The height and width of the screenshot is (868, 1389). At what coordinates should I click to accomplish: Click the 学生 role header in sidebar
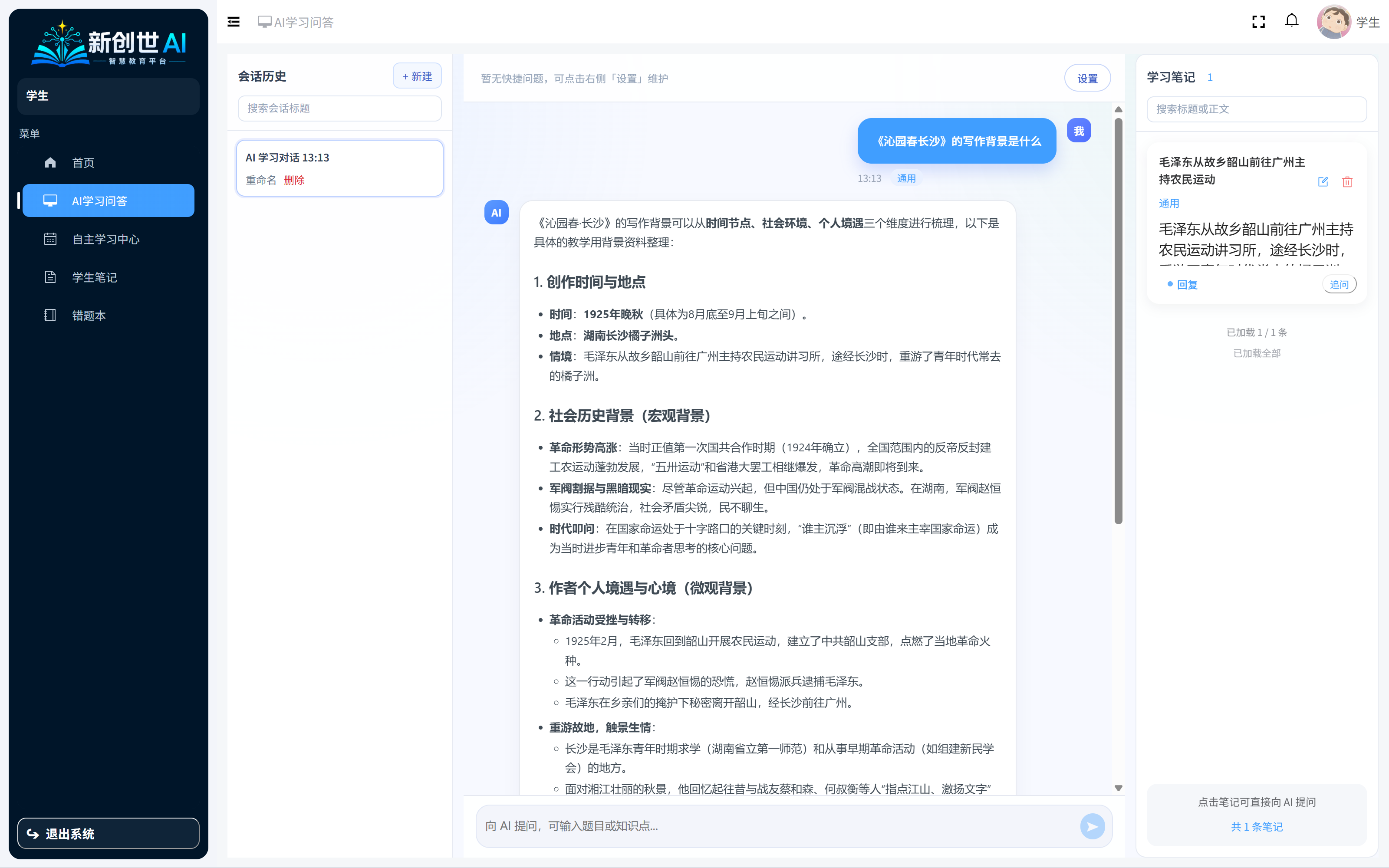[x=109, y=96]
